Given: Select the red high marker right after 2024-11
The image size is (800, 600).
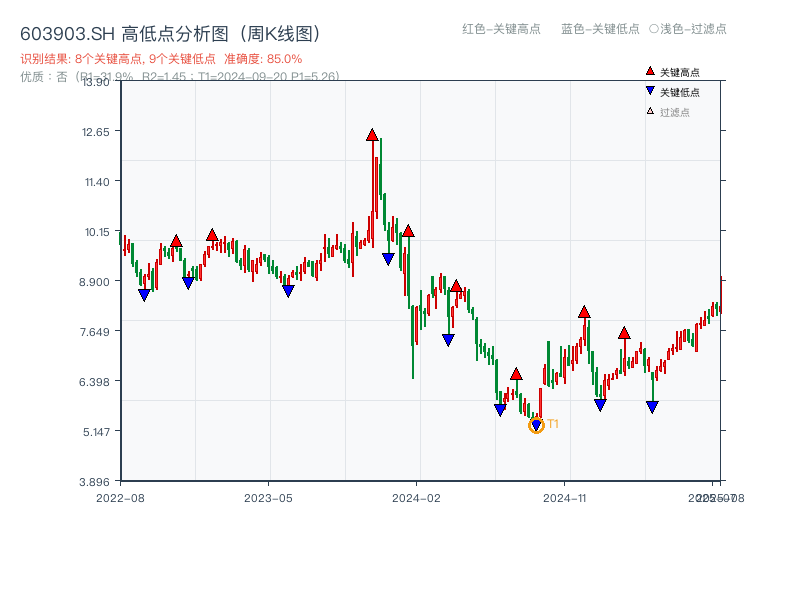Looking at the screenshot, I should point(584,312).
